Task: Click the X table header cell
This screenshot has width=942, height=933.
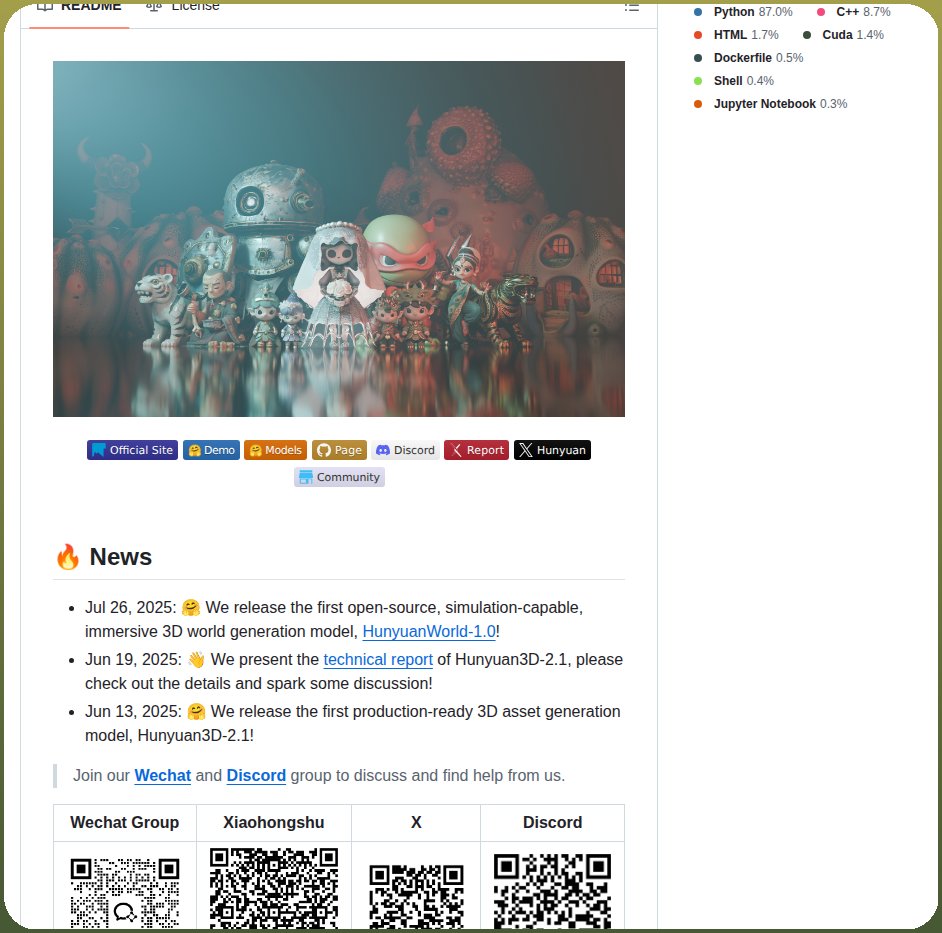Action: [x=416, y=822]
